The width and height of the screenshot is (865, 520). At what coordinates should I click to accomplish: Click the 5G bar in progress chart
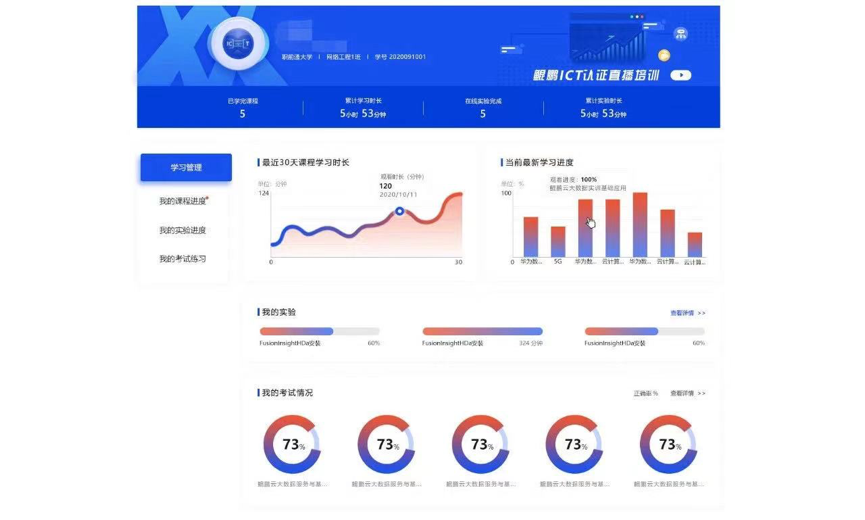click(558, 242)
